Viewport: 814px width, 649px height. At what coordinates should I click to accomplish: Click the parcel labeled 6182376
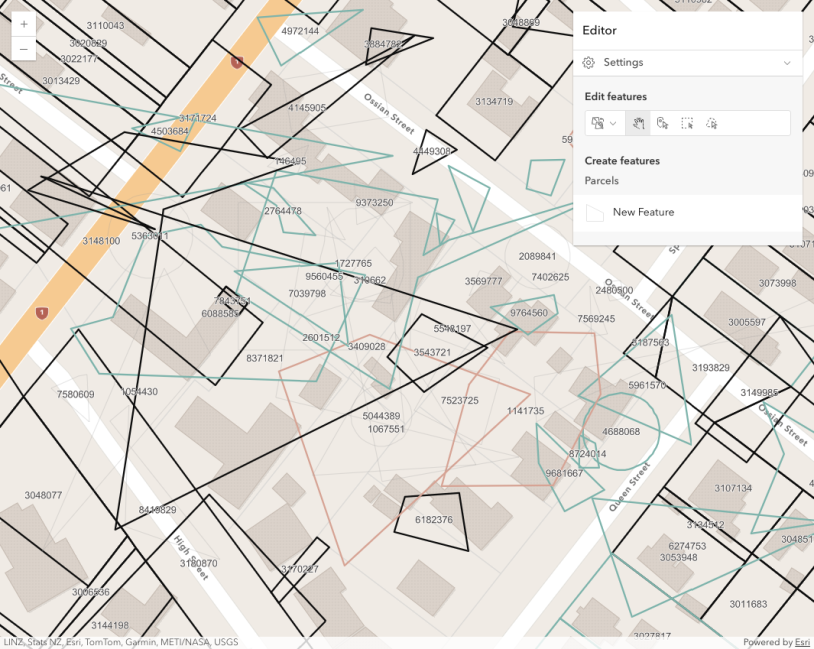click(435, 519)
